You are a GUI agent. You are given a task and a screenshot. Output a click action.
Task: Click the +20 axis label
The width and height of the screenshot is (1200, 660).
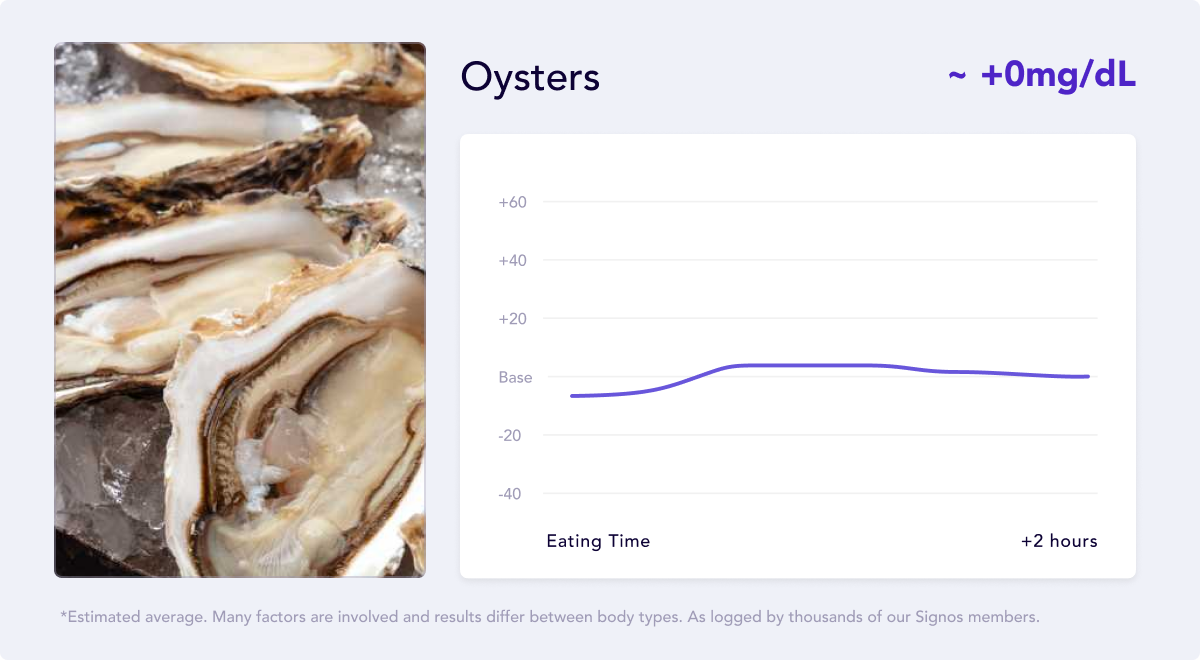pos(513,319)
